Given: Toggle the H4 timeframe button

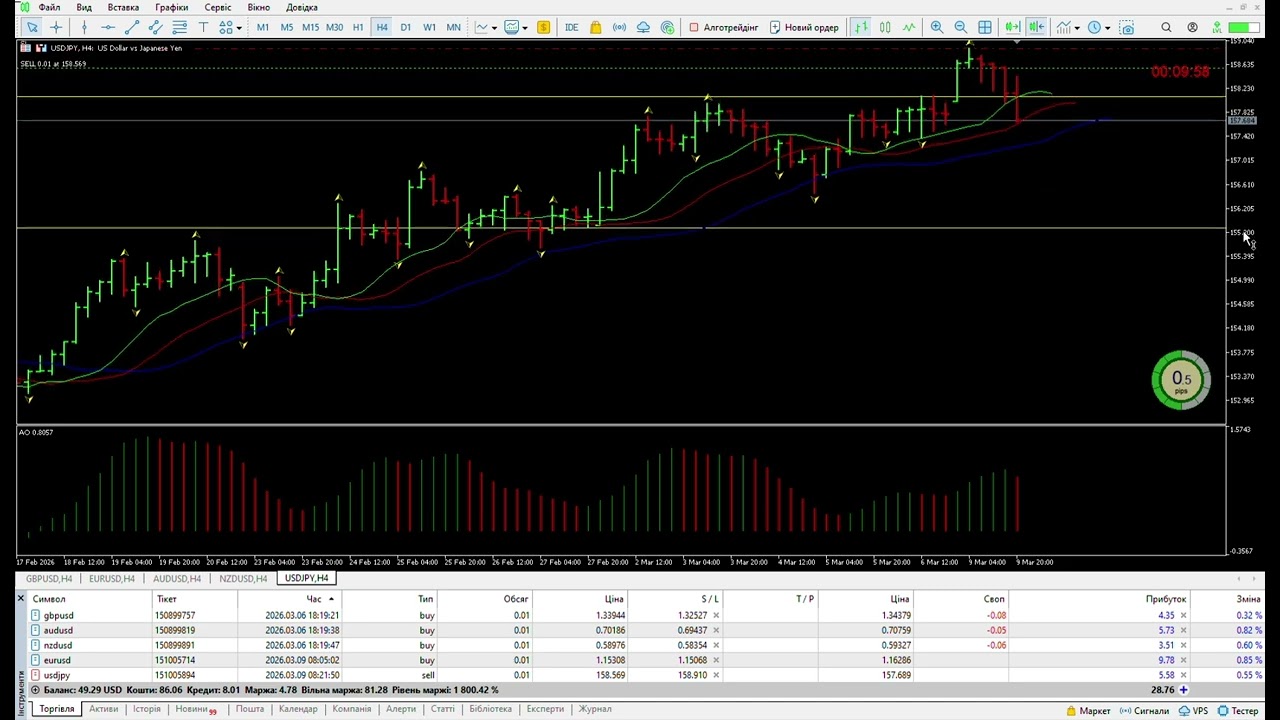Looking at the screenshot, I should click(381, 27).
